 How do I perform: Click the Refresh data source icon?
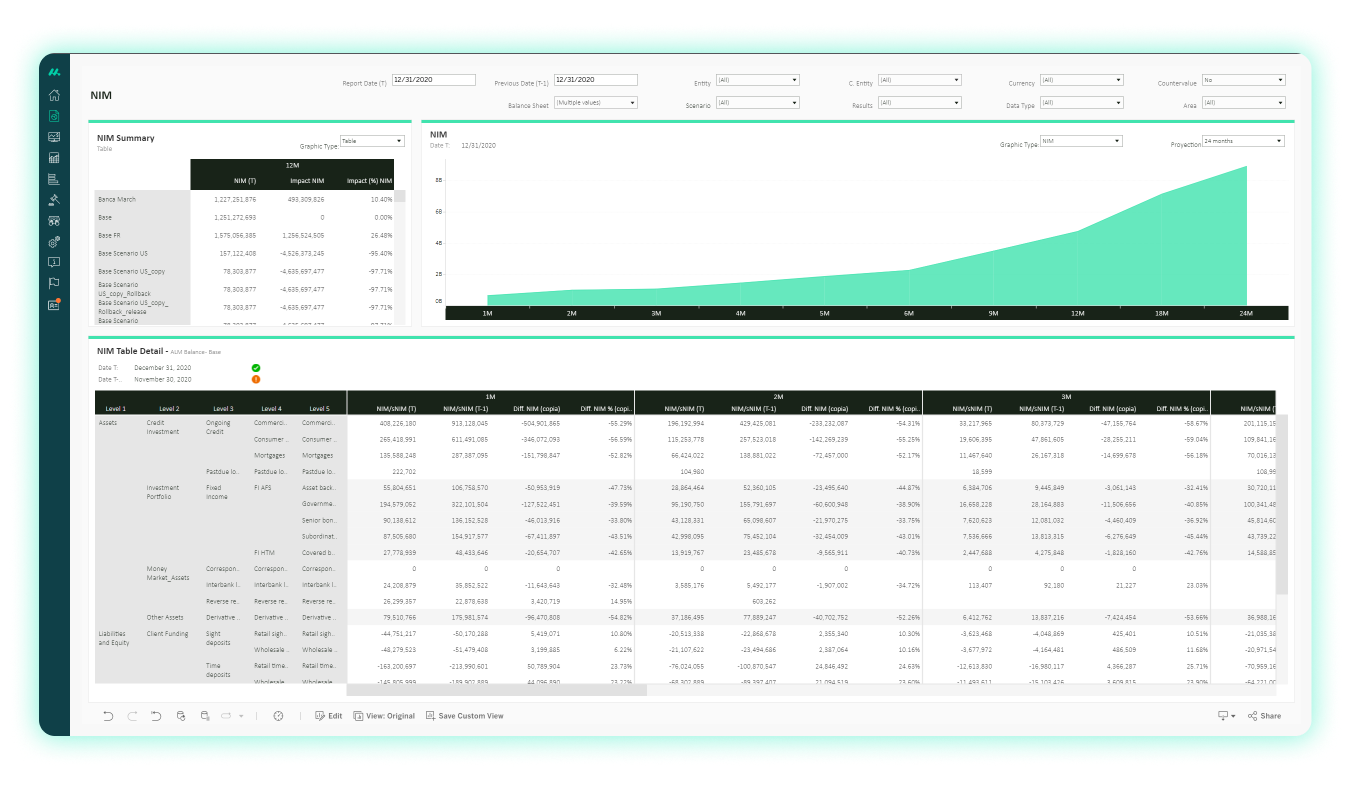click(x=180, y=716)
